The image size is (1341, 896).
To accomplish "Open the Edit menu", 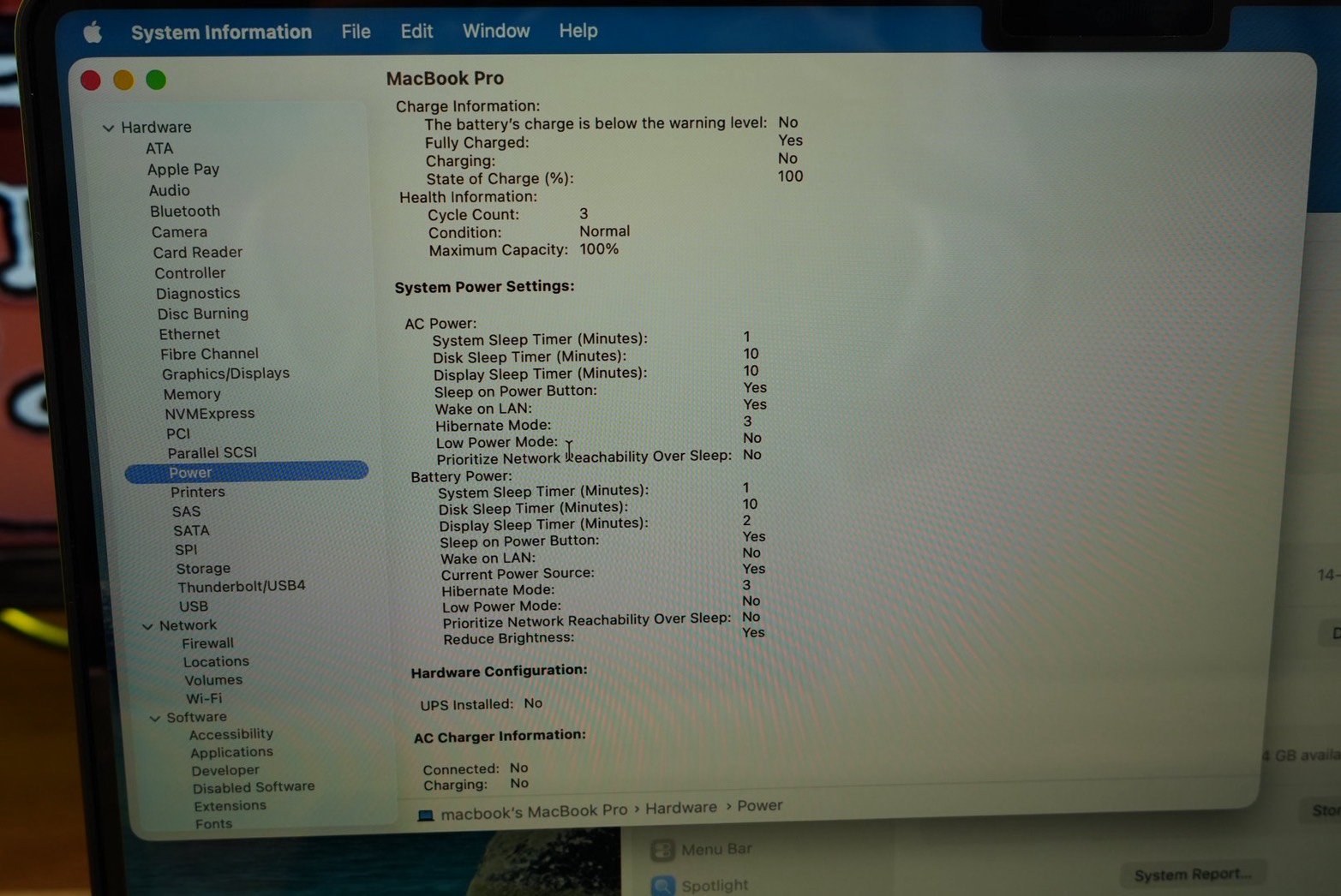I will pos(416,32).
